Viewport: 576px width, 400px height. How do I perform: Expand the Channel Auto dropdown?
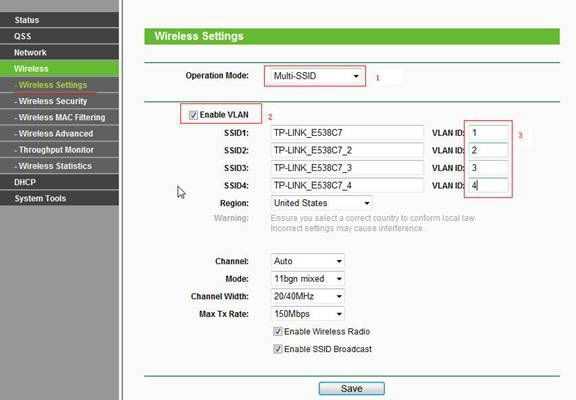click(x=308, y=261)
